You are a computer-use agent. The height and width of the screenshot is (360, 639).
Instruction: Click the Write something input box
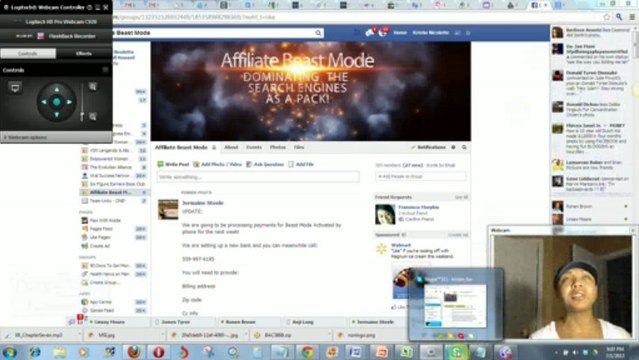[258, 177]
